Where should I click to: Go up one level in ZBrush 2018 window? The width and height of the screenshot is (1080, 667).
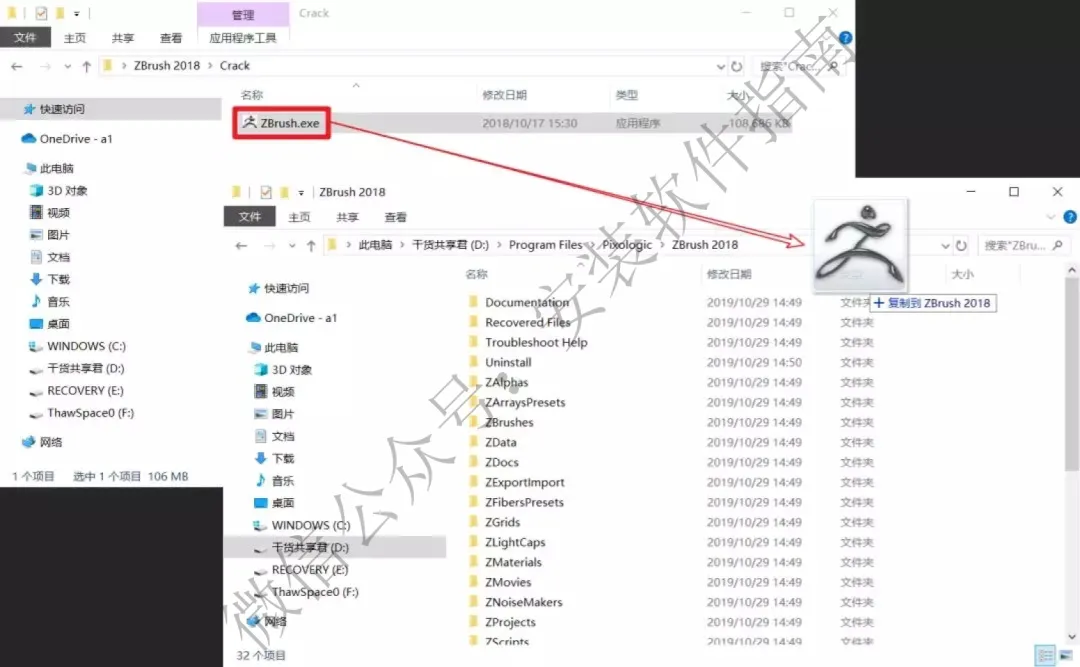pos(311,245)
